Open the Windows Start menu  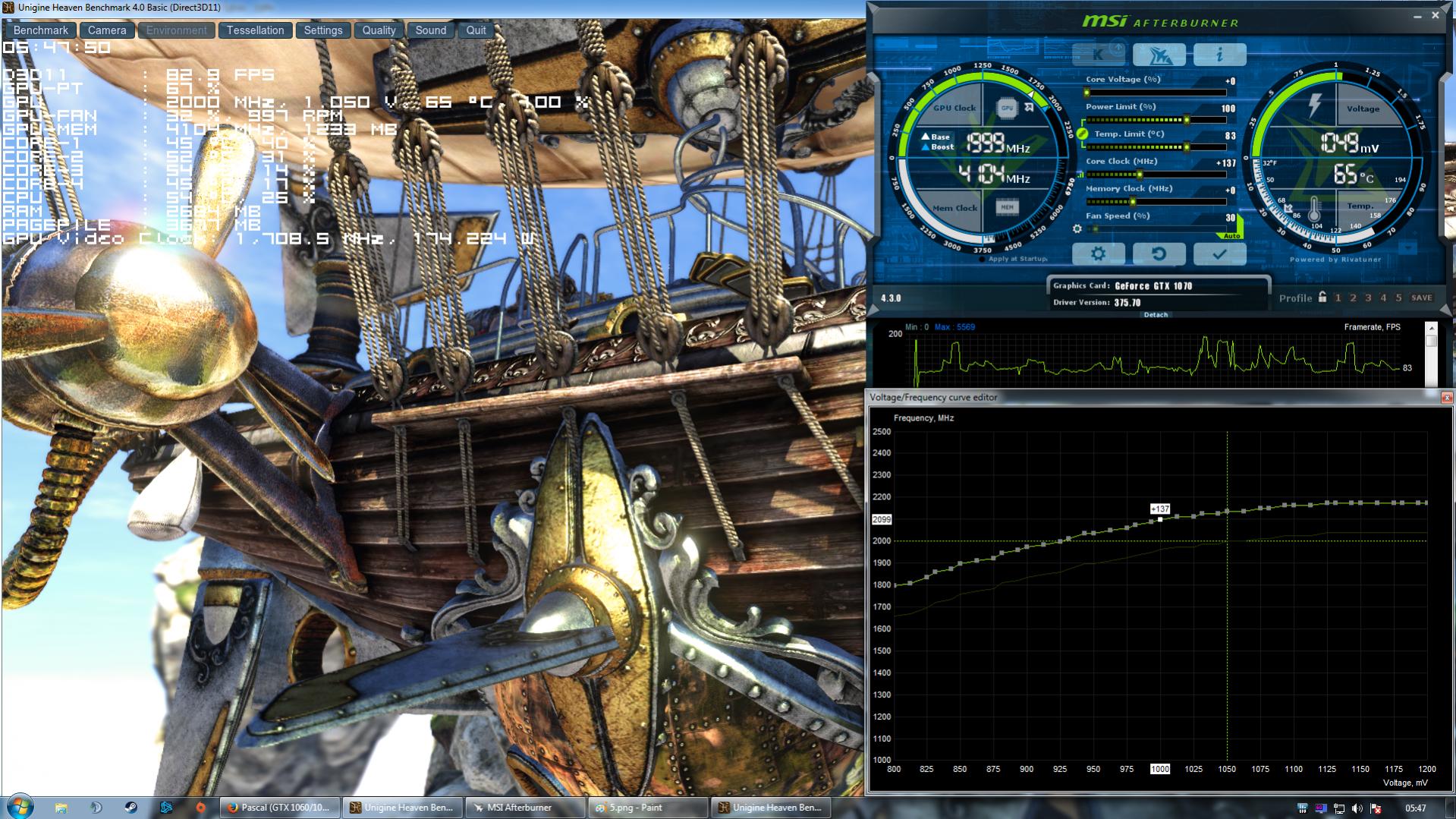pos(20,806)
